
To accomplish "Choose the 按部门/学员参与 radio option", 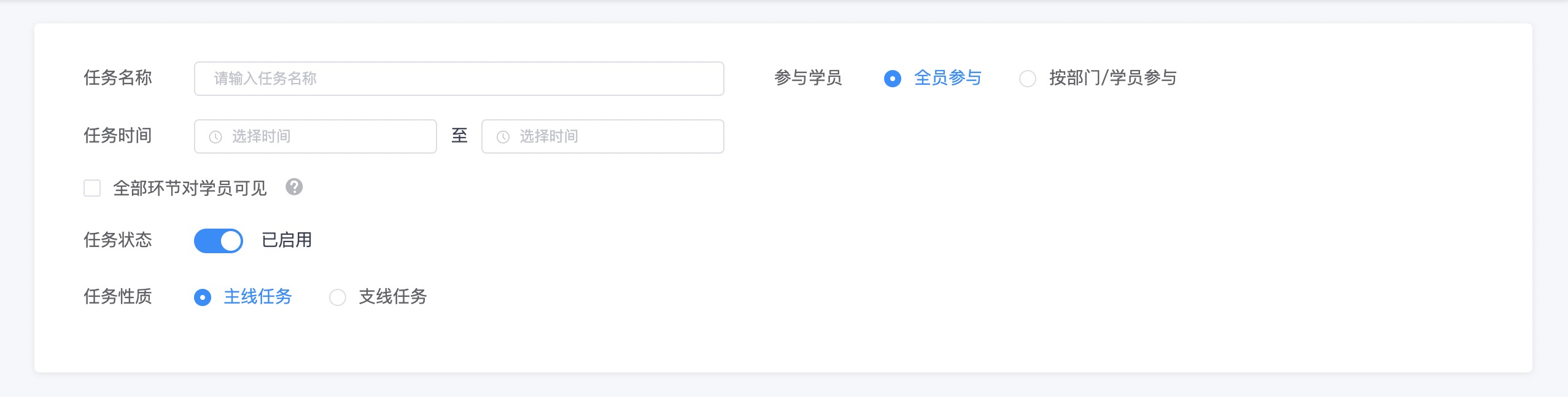I will click(1027, 79).
